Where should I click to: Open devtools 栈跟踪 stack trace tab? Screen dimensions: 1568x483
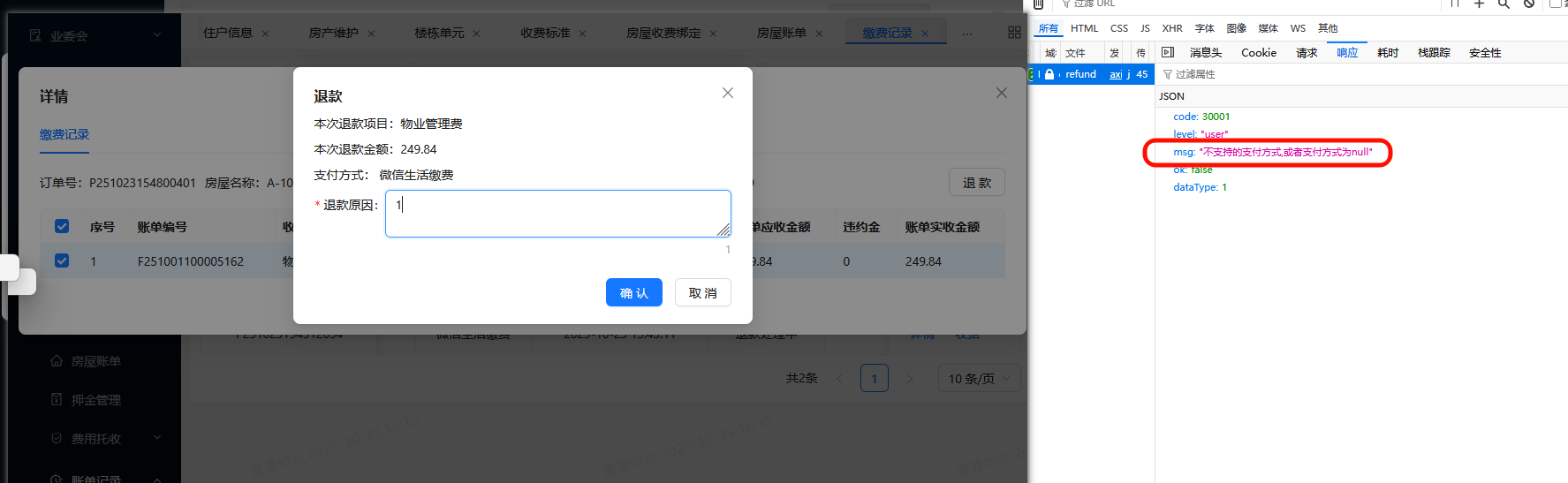pyautogui.click(x=1434, y=53)
